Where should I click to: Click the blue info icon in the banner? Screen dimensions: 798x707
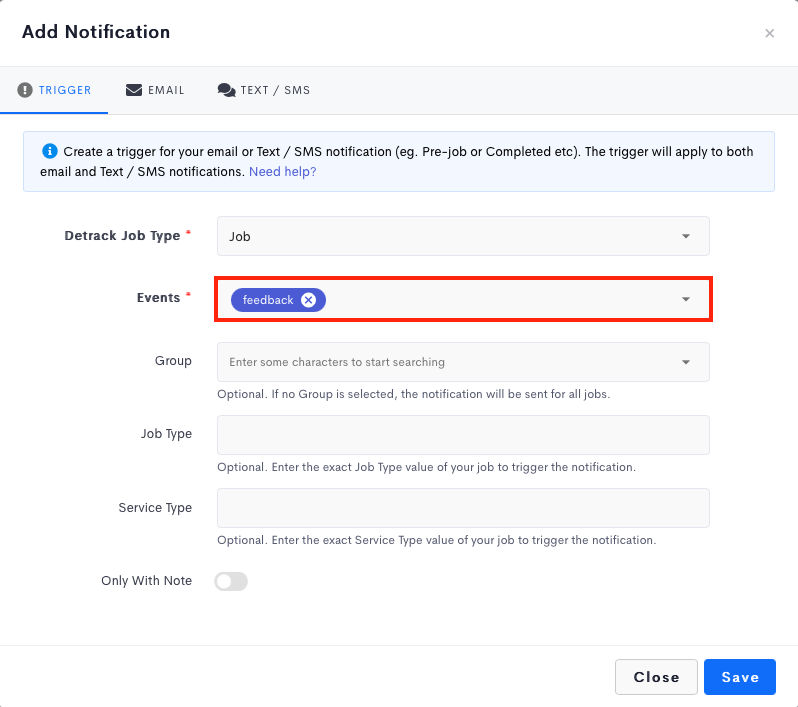[49, 152]
